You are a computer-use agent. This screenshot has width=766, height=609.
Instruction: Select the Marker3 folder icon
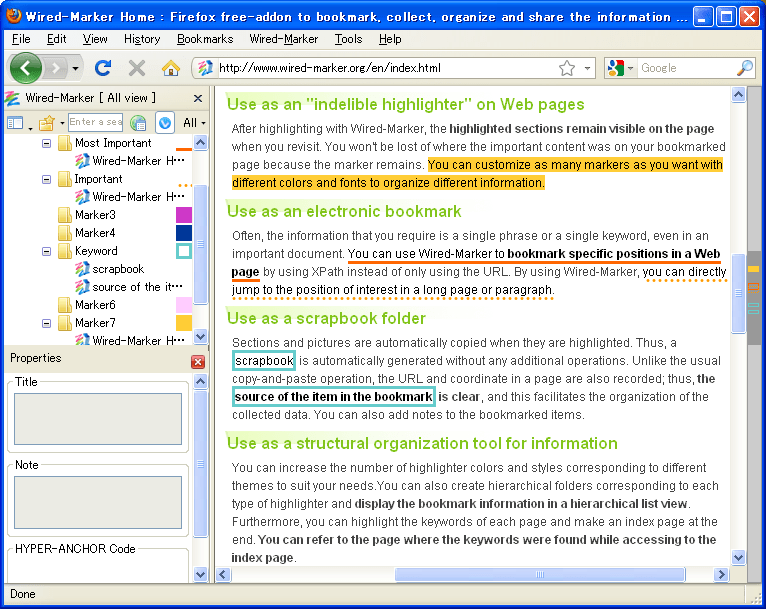[x=64, y=215]
